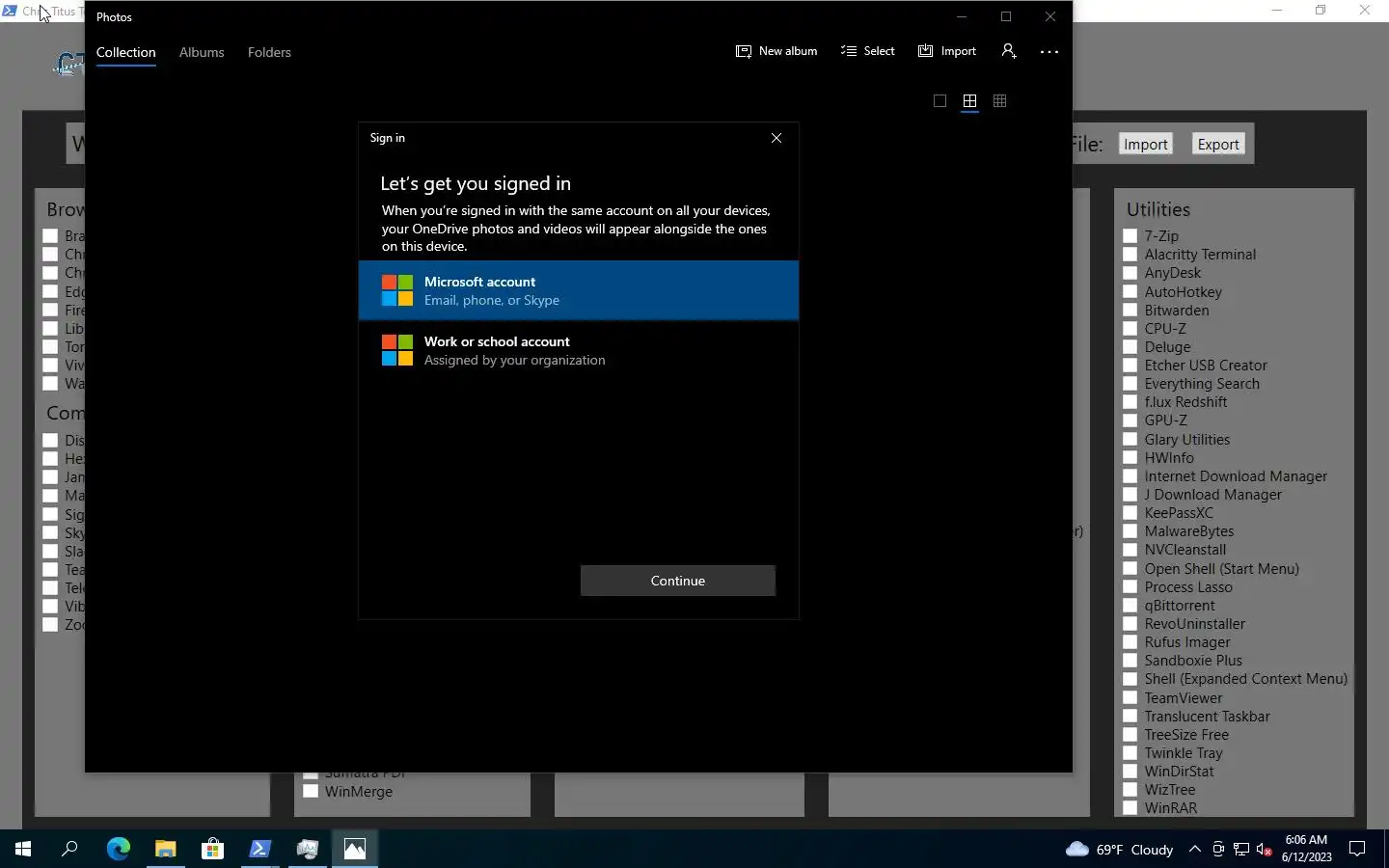Open the Collection tab

[125, 52]
